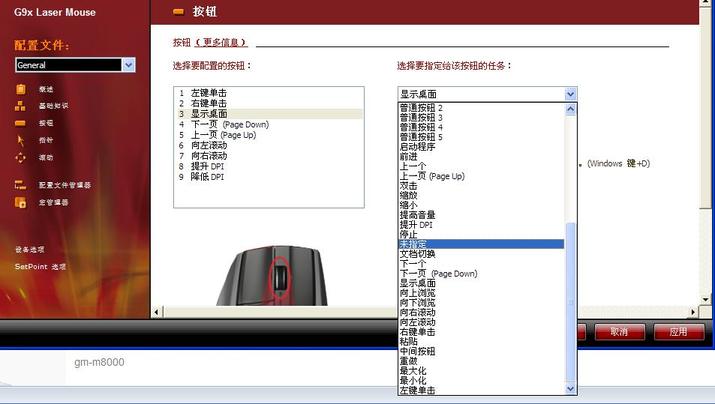Select 文档切换 from the task list
715x404 pixels.
(x=418, y=254)
